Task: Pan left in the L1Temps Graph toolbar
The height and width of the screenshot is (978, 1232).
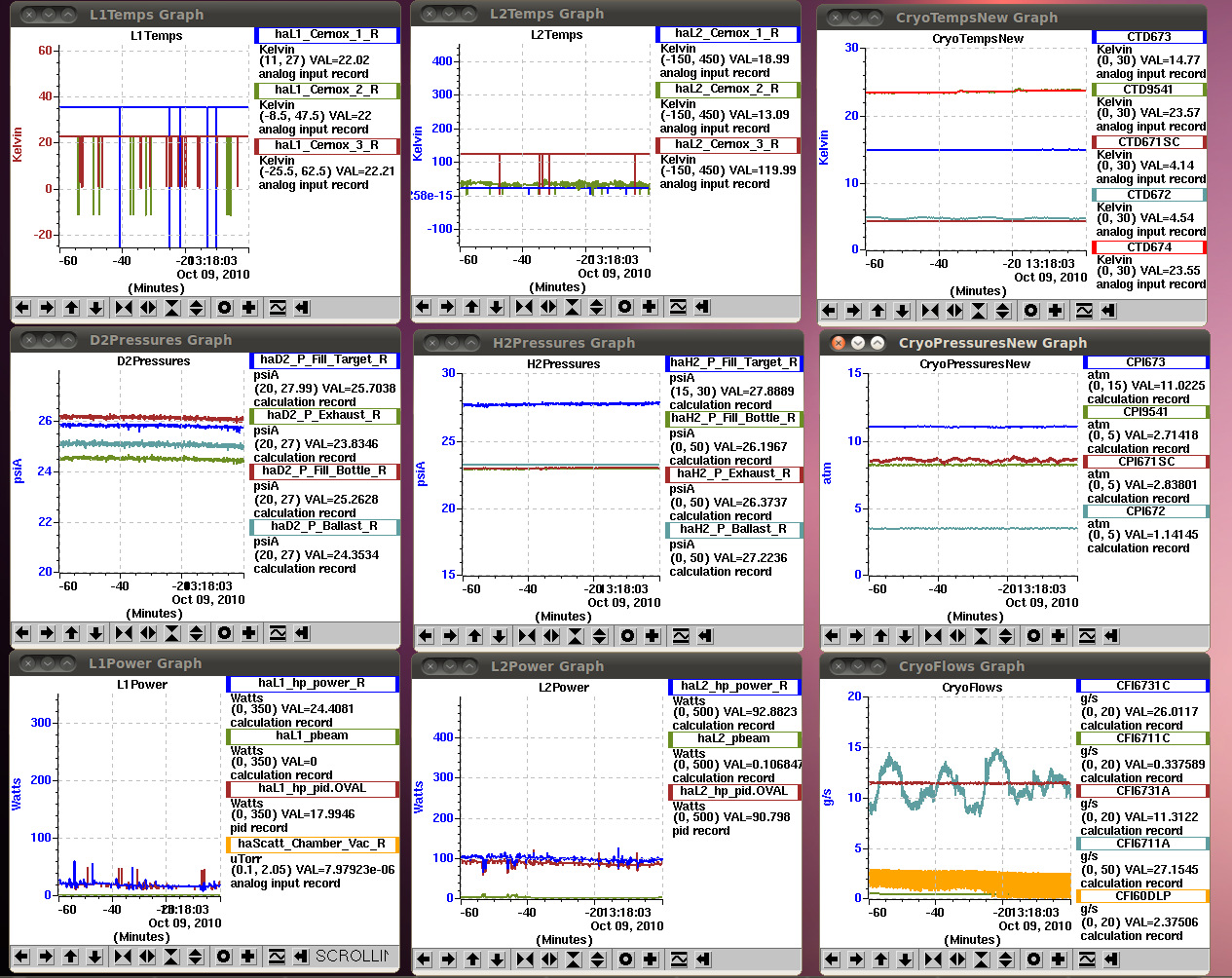Action: pyautogui.click(x=22, y=308)
